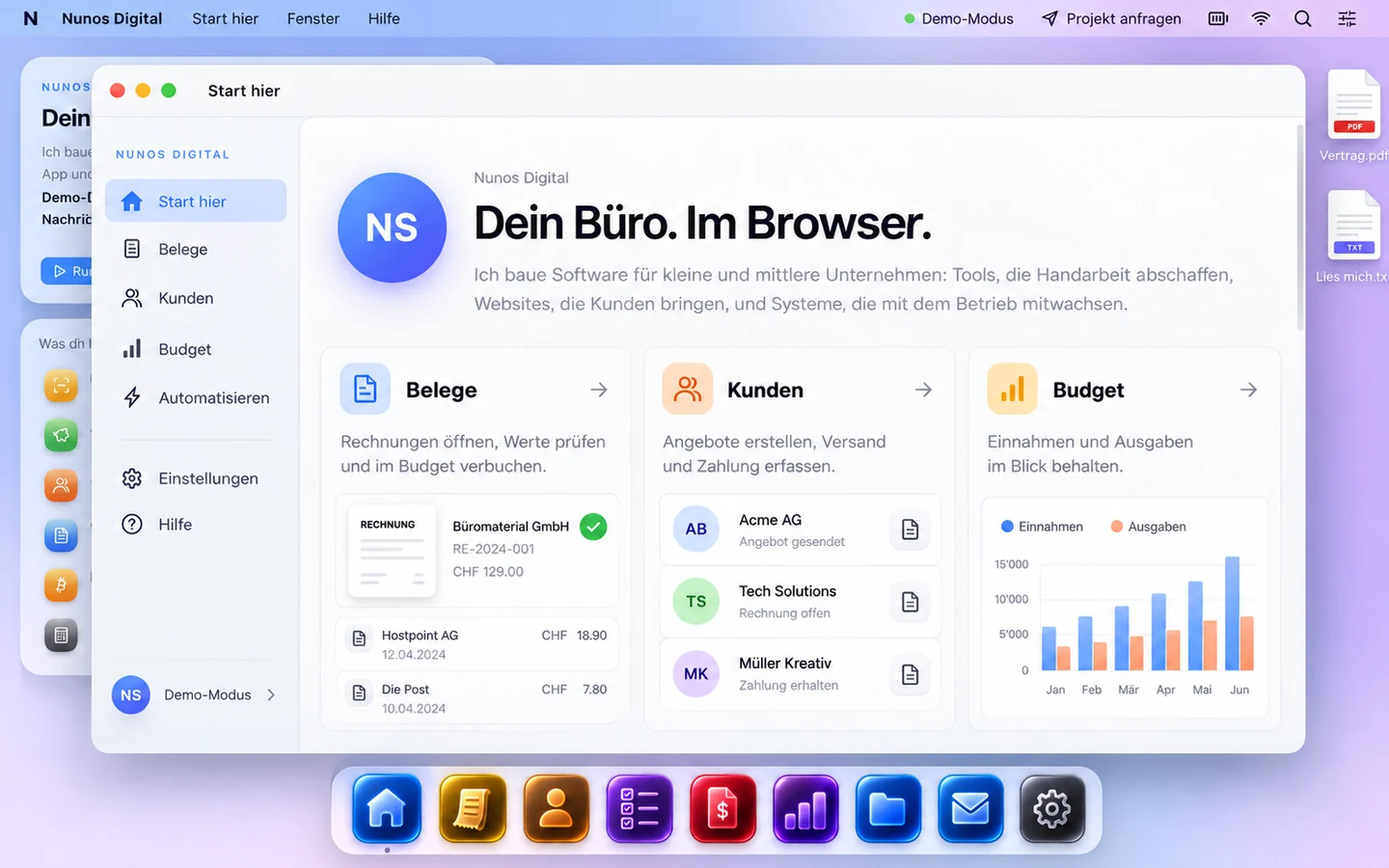Expand Demo-Modus chevron in sidebar footer
Viewport: 1389px width, 868px height.
click(x=271, y=694)
